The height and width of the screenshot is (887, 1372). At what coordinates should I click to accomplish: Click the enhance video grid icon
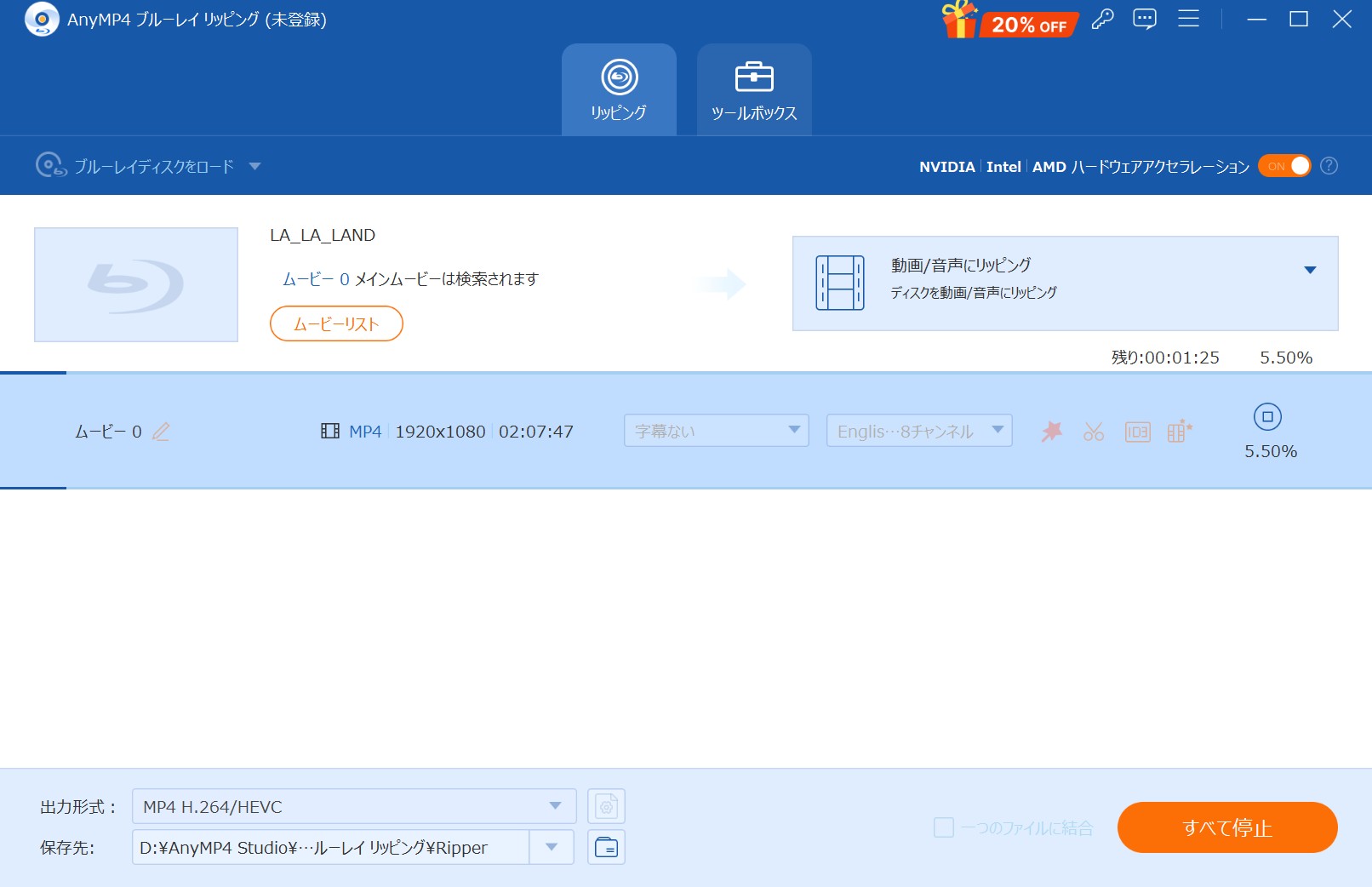click(1179, 432)
